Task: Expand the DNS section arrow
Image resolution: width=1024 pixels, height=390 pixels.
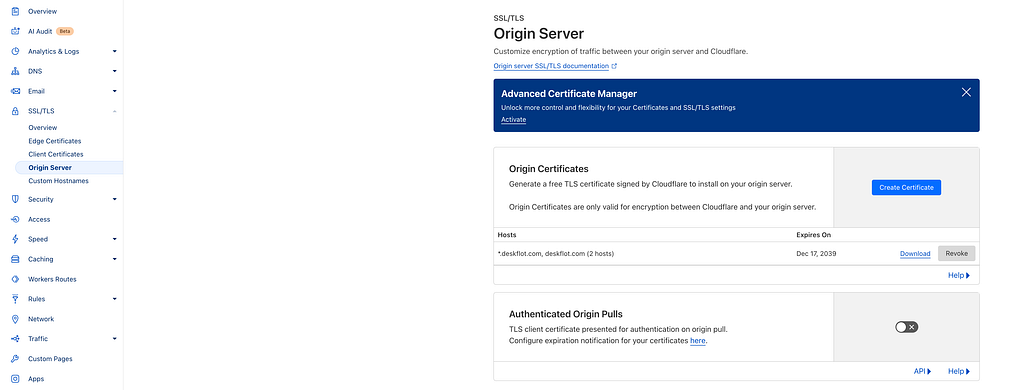Action: click(114, 71)
